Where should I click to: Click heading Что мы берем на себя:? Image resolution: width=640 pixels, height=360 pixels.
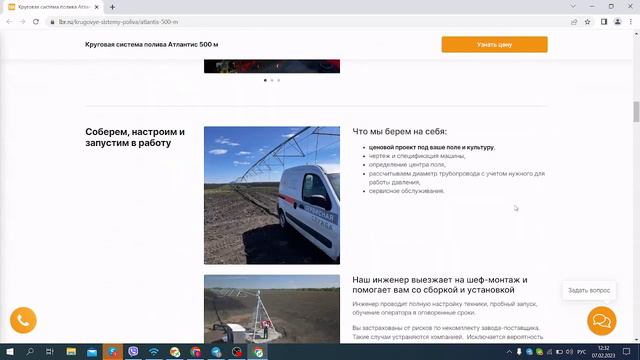[x=400, y=131]
